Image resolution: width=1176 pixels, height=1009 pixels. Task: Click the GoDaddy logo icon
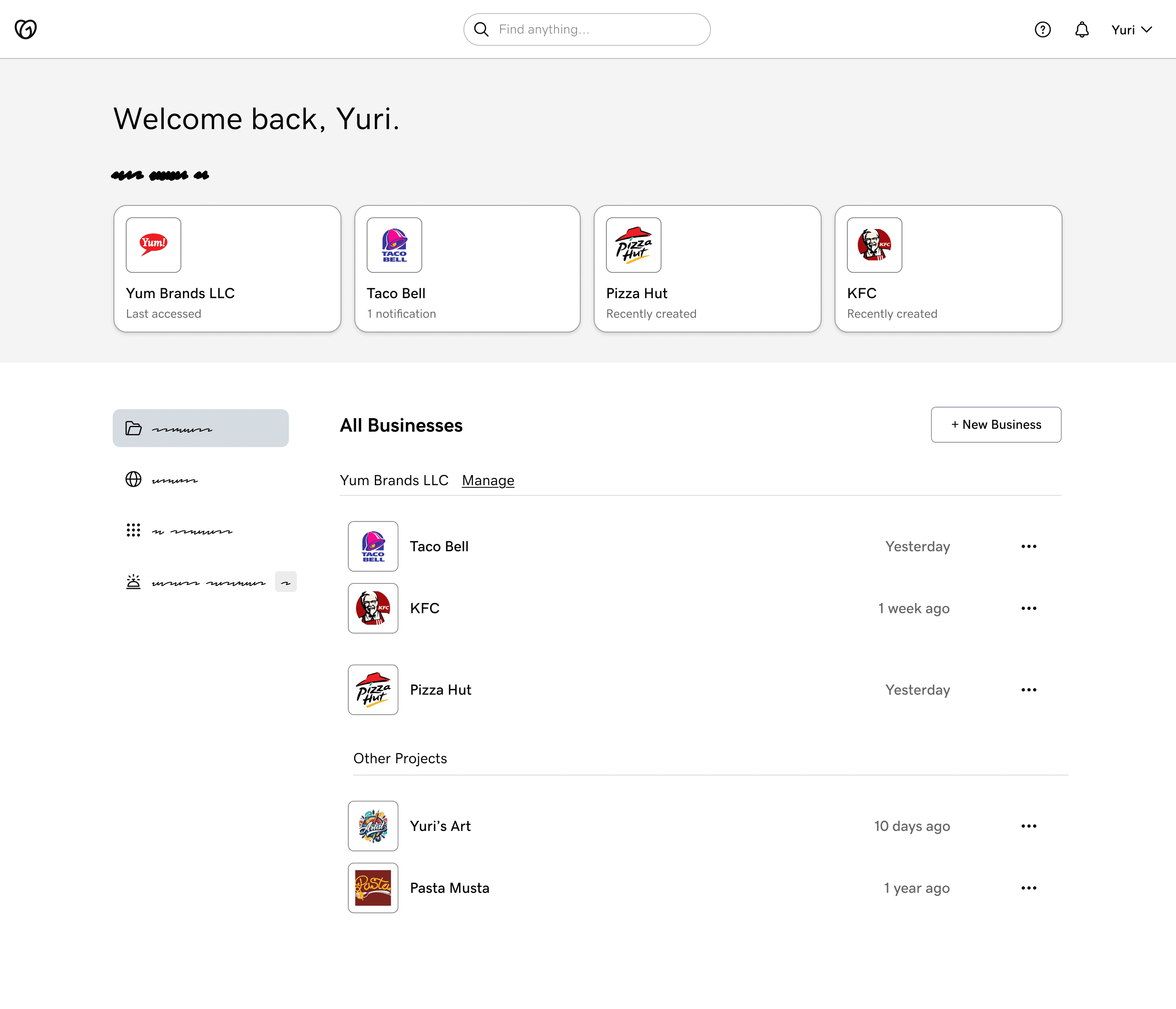coord(26,29)
